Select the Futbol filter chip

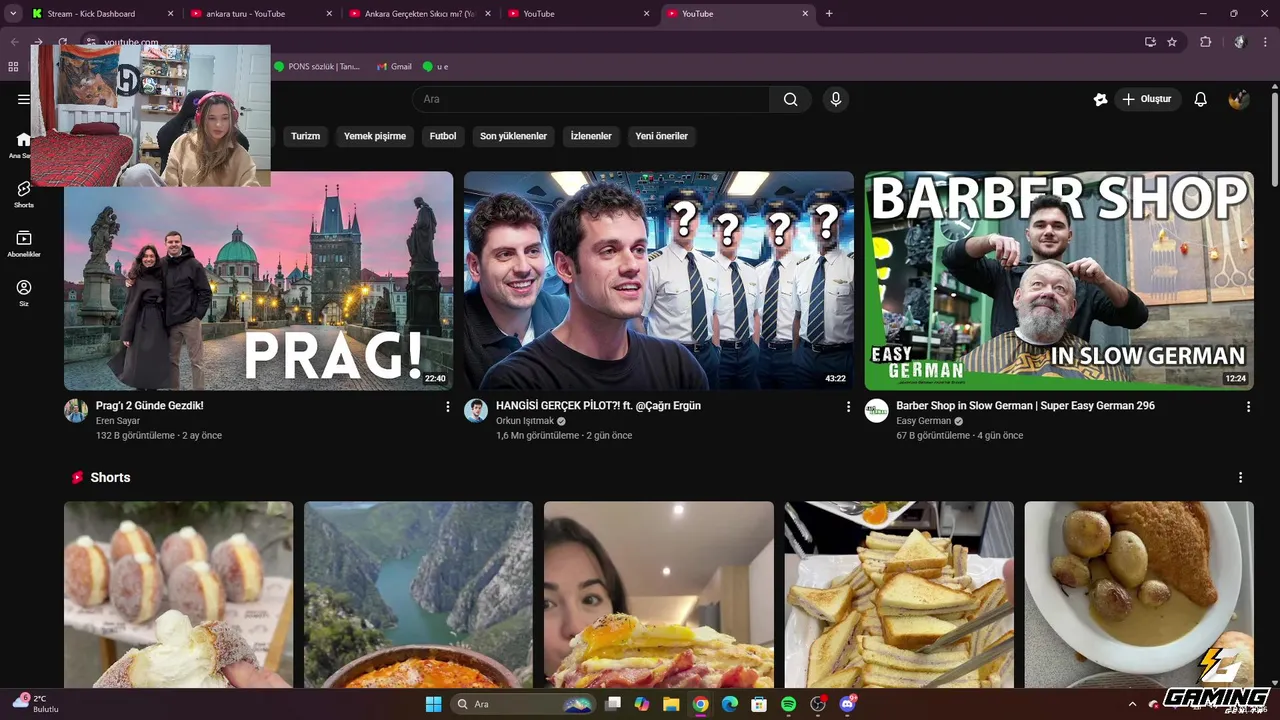click(443, 136)
